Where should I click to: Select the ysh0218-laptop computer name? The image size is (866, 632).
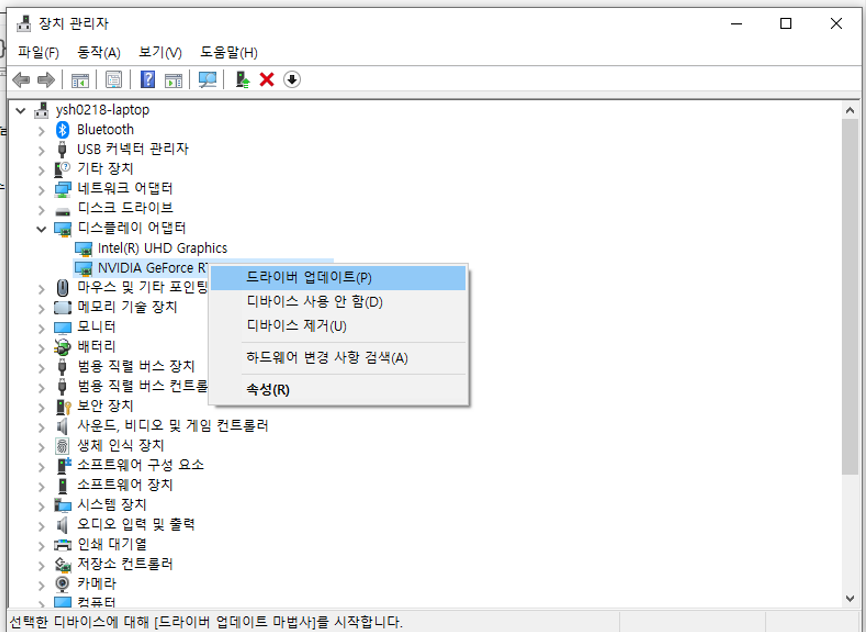click(x=102, y=110)
